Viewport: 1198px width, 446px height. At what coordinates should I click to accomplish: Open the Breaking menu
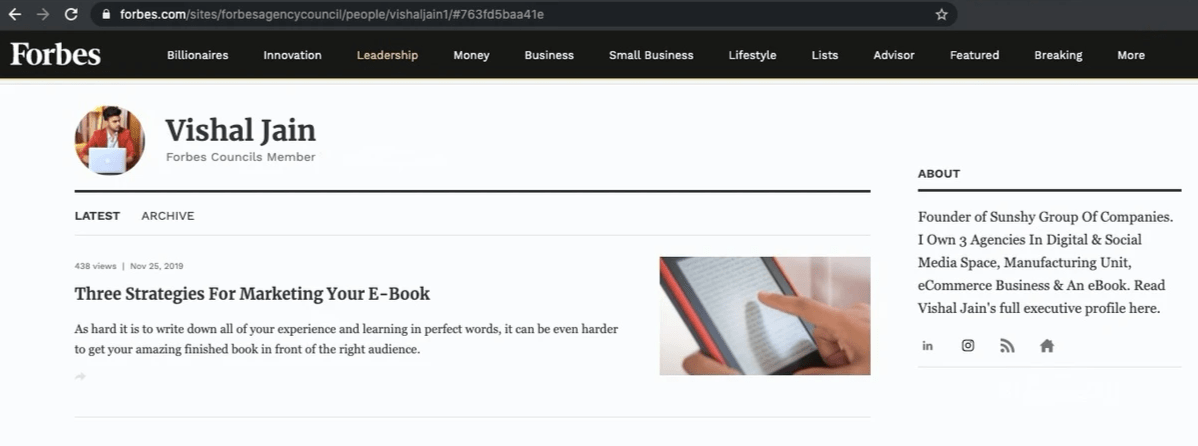coord(1057,55)
